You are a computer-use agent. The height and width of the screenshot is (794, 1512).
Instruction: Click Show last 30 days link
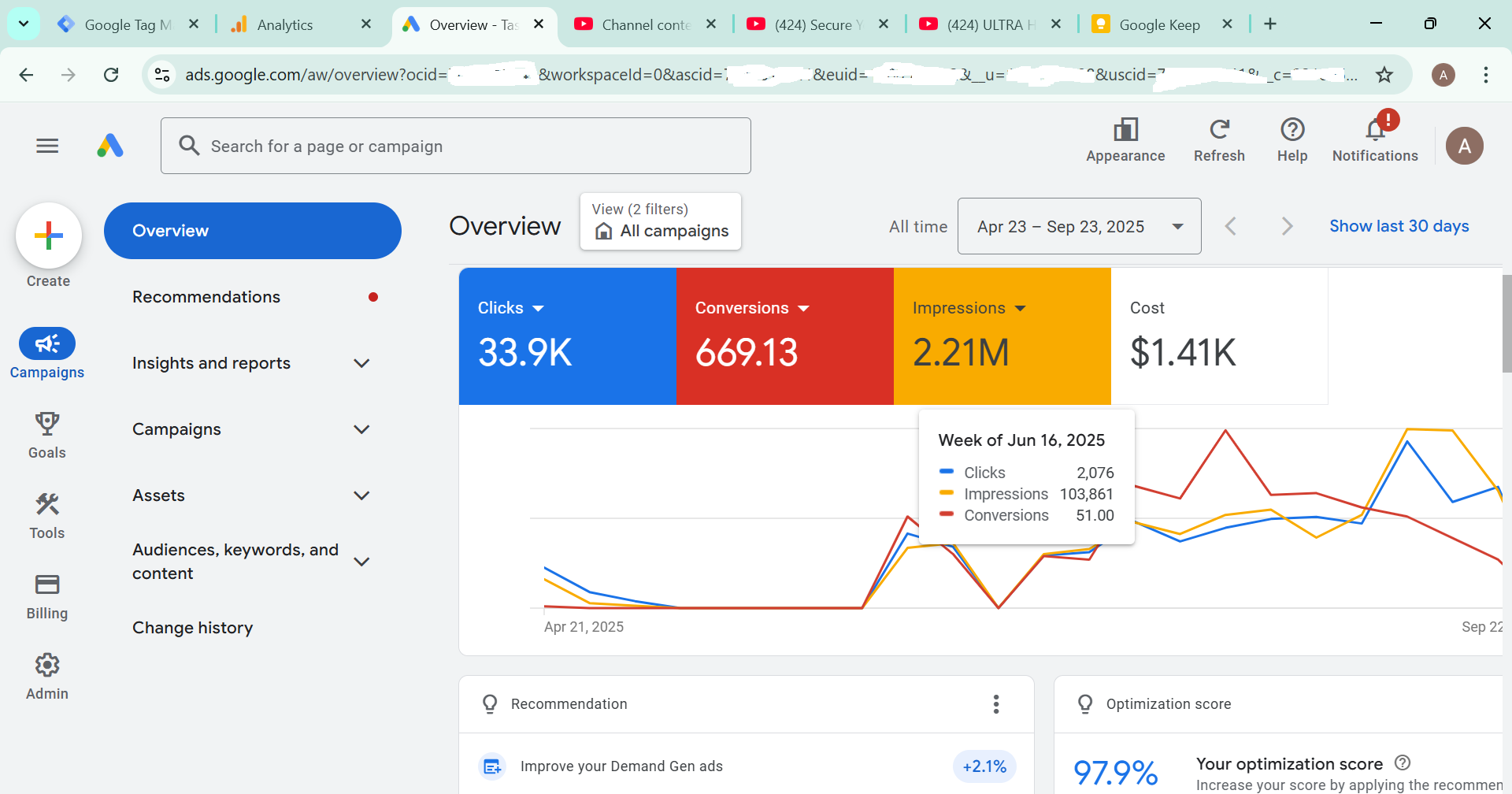tap(1399, 226)
